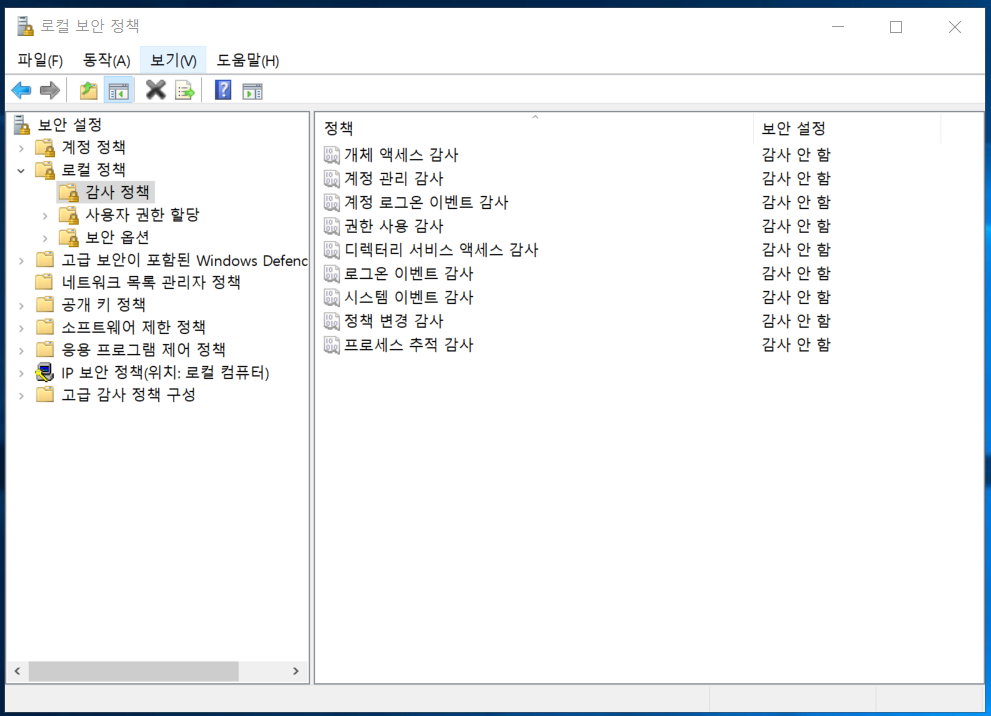Click the 디렉터리 서비스 액세스 감사 policy icon
Viewport: 991px width, 716px height.
click(332, 250)
